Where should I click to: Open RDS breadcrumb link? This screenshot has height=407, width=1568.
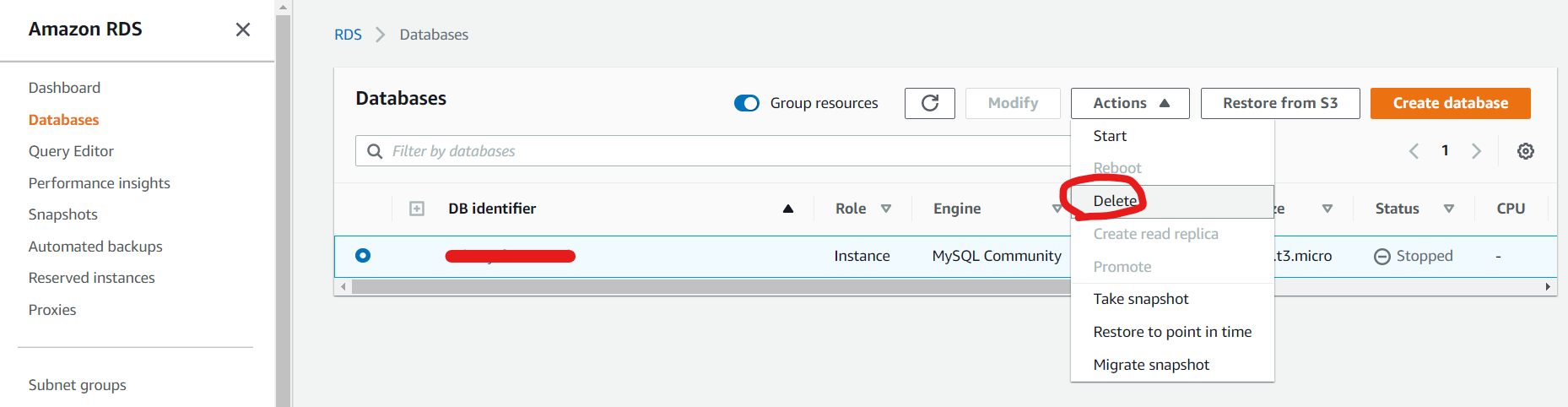[348, 35]
